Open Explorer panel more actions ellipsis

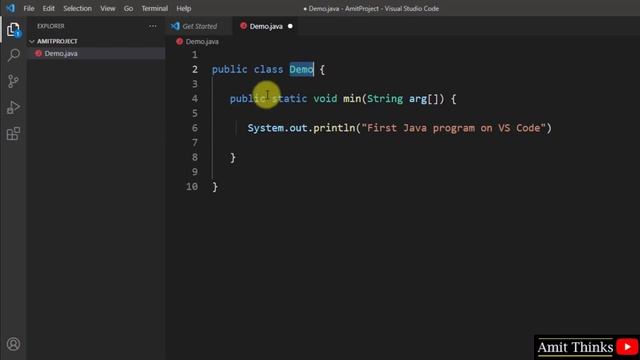click(x=153, y=26)
